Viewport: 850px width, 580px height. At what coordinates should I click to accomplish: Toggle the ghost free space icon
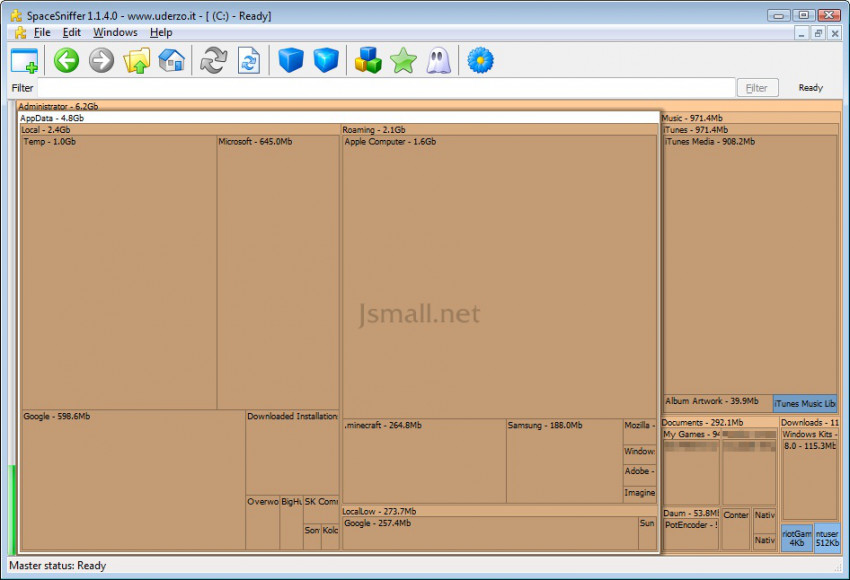[438, 61]
